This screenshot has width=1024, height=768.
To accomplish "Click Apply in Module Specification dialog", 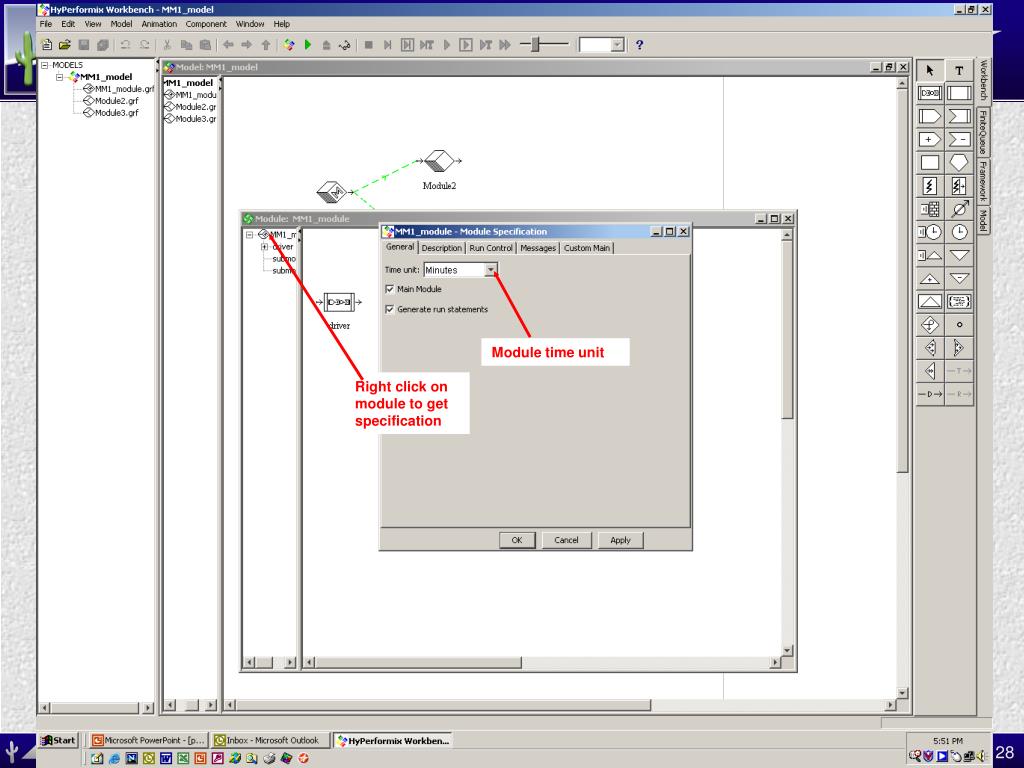I will (x=620, y=540).
